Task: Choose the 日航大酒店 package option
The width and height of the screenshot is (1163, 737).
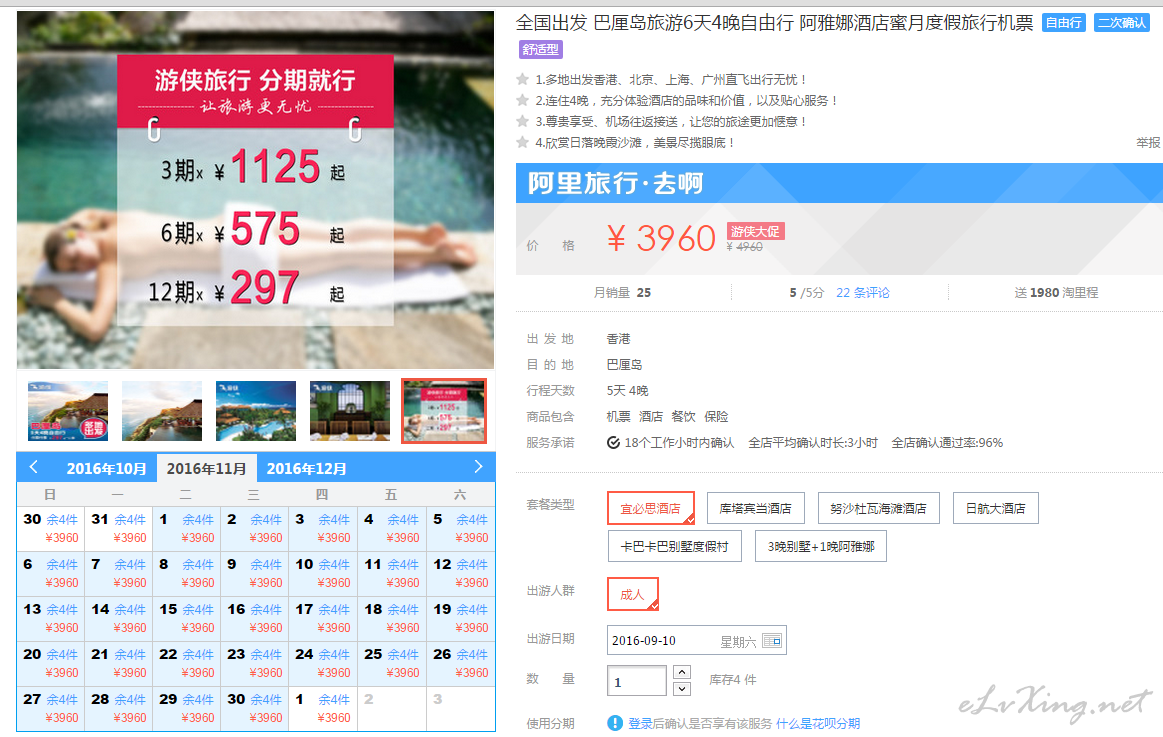Action: (x=995, y=509)
